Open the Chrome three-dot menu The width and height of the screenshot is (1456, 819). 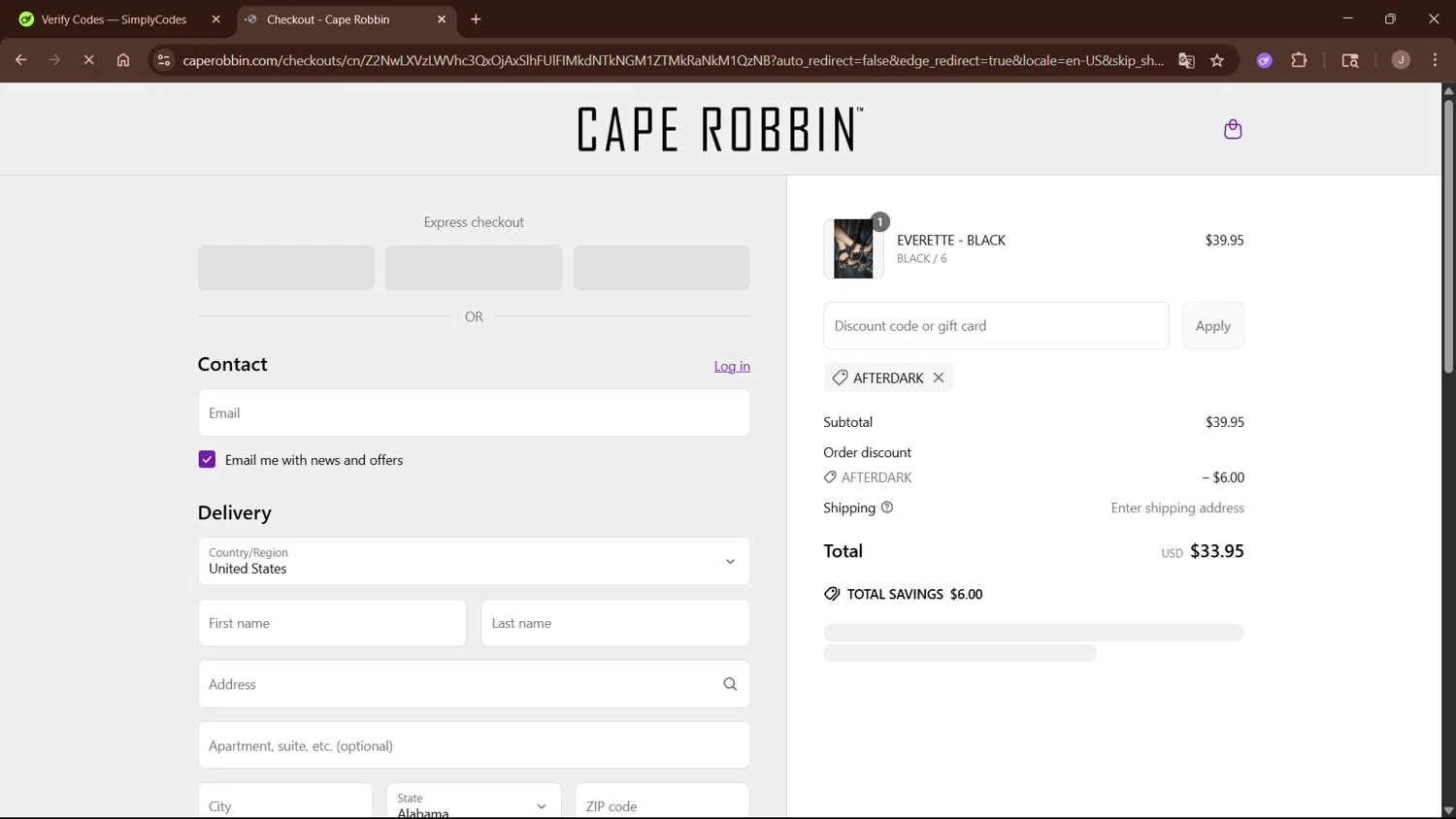click(1435, 60)
